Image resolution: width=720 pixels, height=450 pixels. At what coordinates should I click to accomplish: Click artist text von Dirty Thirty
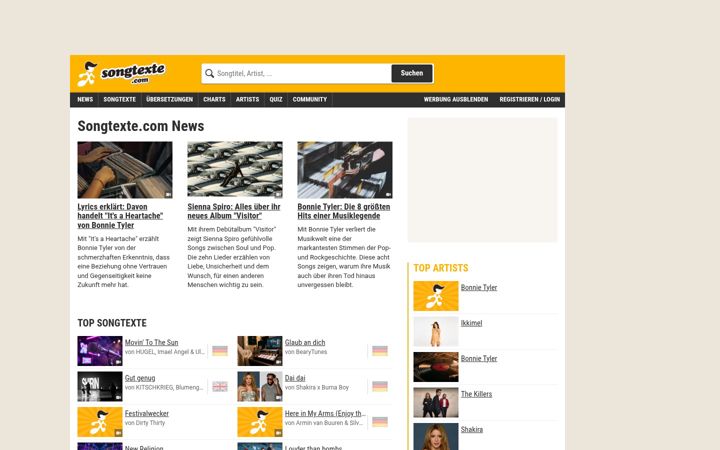point(145,423)
